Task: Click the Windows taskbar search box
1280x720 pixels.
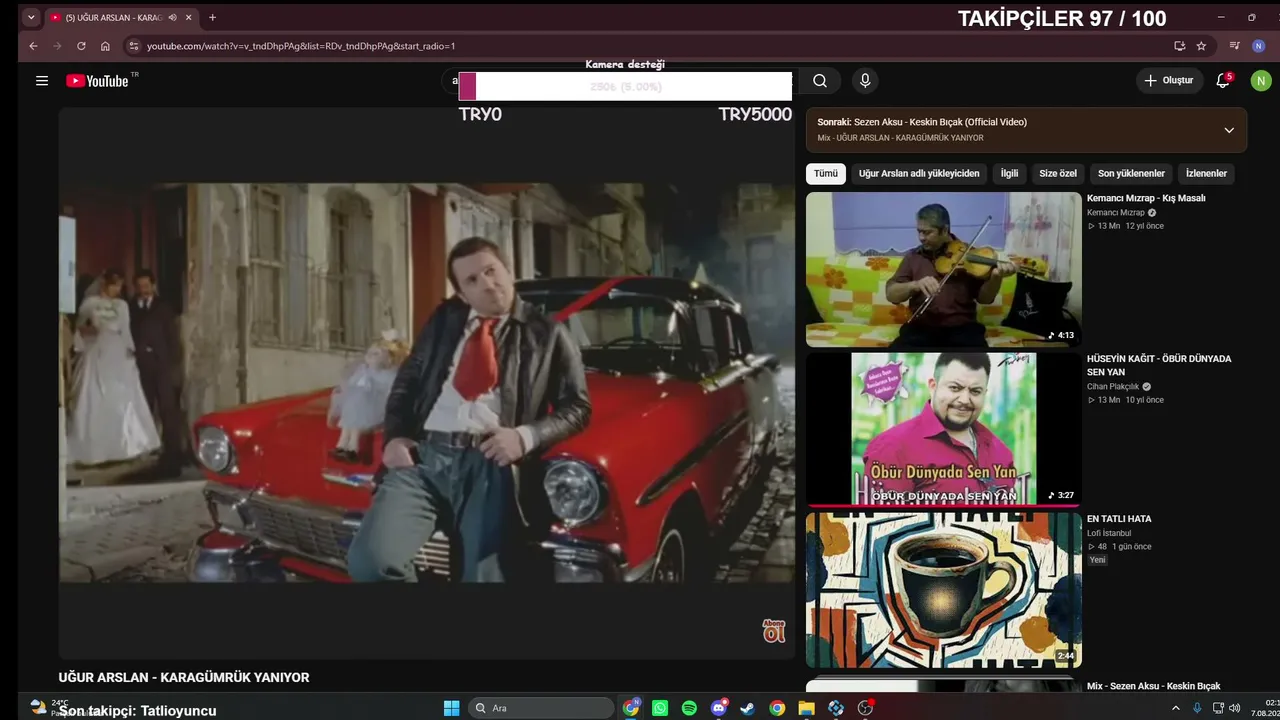Action: pos(540,708)
